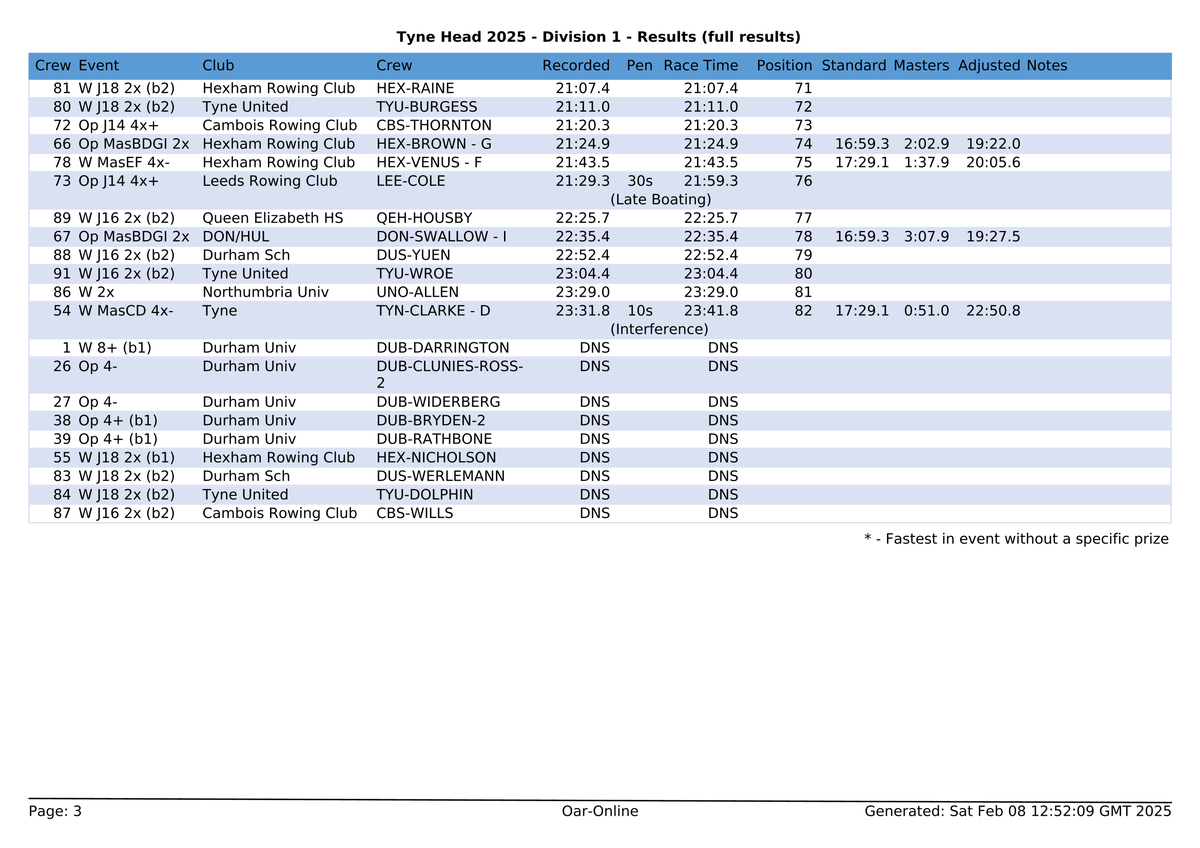The width and height of the screenshot is (1200, 848).
Task: Select crew 'UNO-ALLEN'
Action: click(417, 292)
